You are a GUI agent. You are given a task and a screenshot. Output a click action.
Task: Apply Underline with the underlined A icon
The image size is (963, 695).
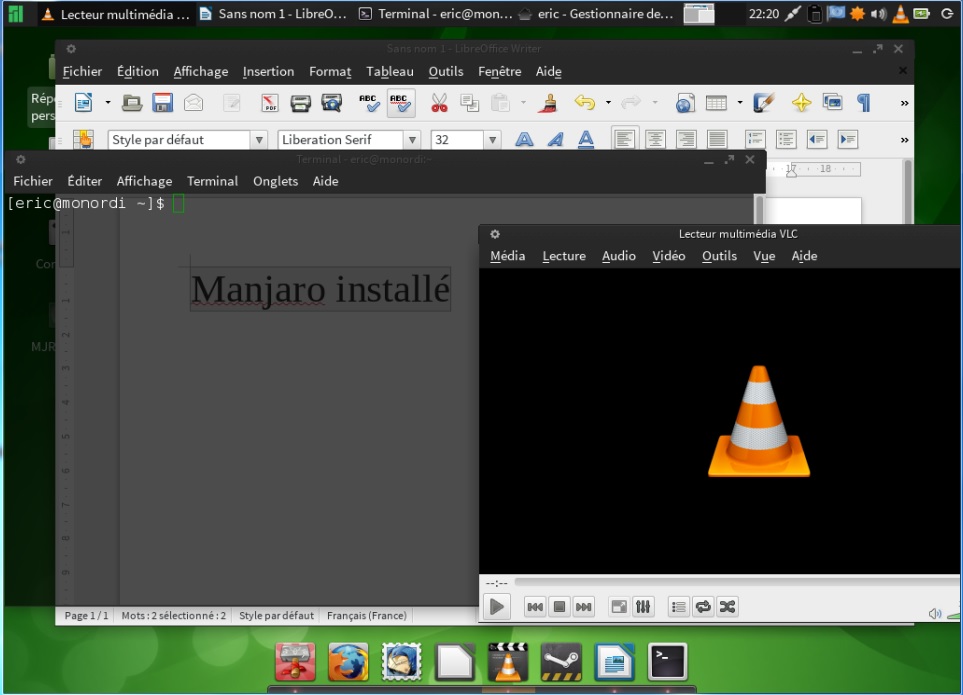pyautogui.click(x=586, y=139)
